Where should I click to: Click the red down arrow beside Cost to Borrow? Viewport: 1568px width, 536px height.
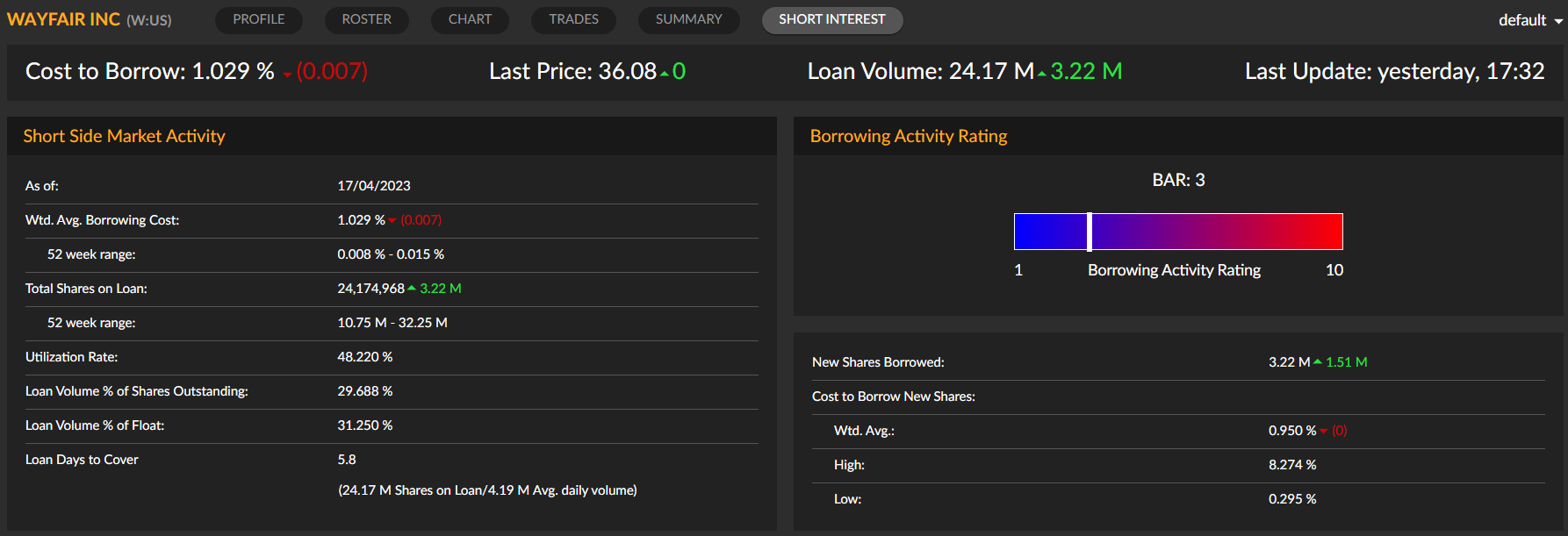click(x=287, y=75)
